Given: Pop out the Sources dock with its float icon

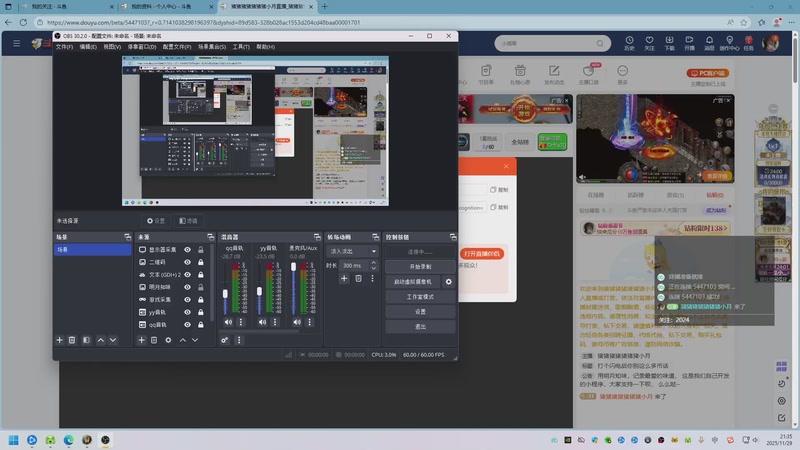Looking at the screenshot, I should pos(210,237).
